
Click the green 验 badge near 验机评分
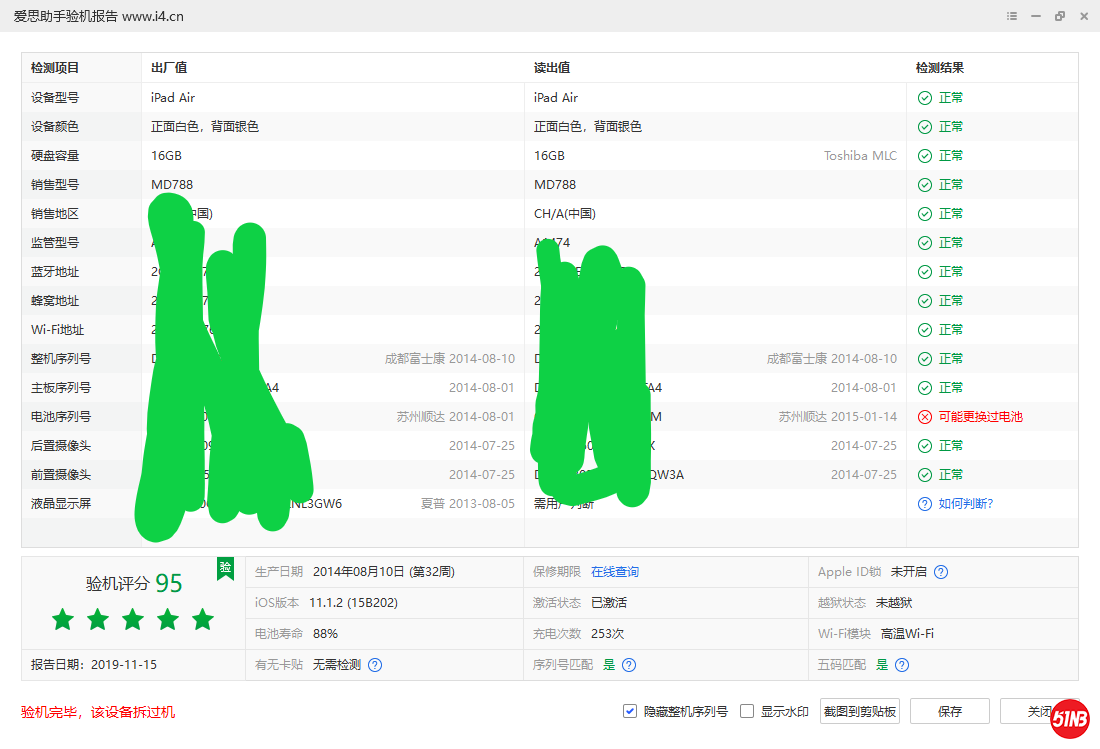(x=225, y=569)
